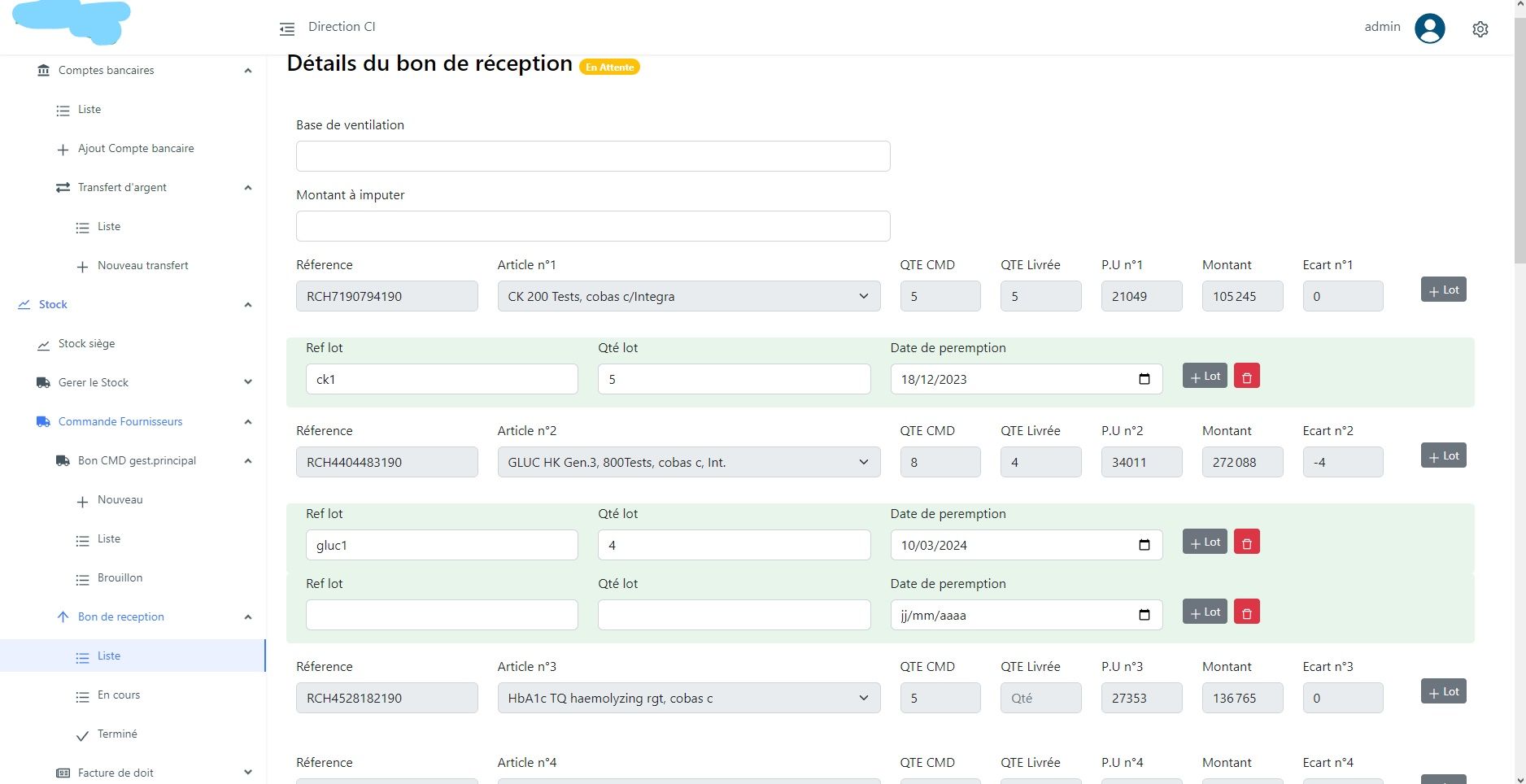Viewport: 1526px width, 784px height.
Task: Open calendar picker for 10/03/2024 date
Action: 1144,545
